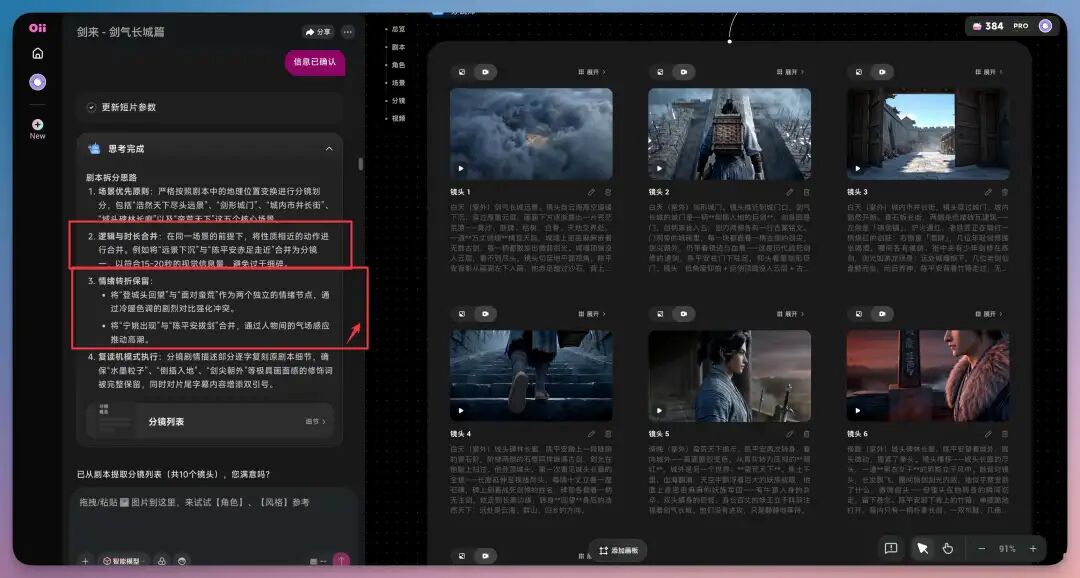Play the 镜头 4 stairs video
This screenshot has width=1080, height=578.
[461, 410]
